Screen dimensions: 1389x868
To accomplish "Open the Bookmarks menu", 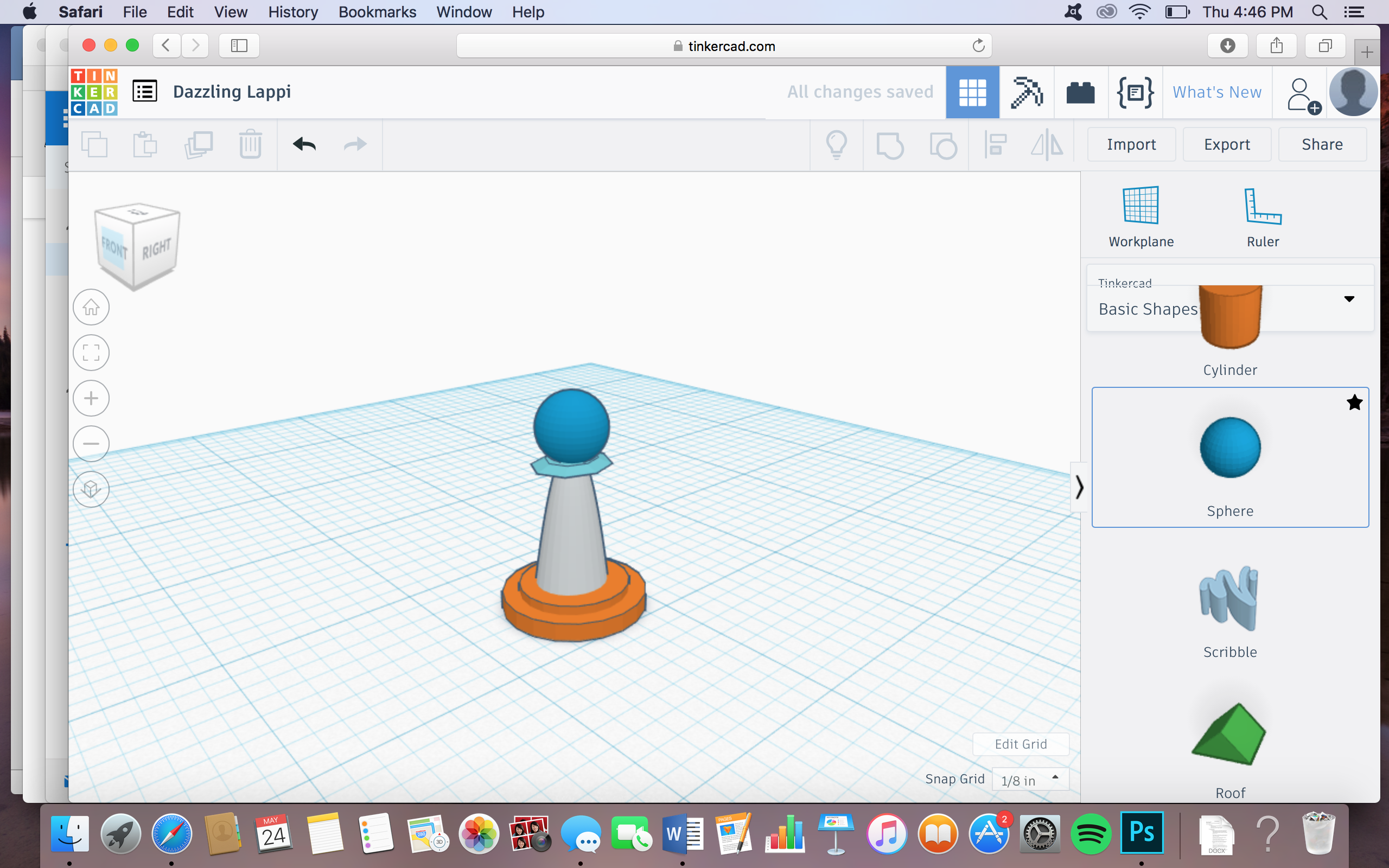I will coord(377,11).
